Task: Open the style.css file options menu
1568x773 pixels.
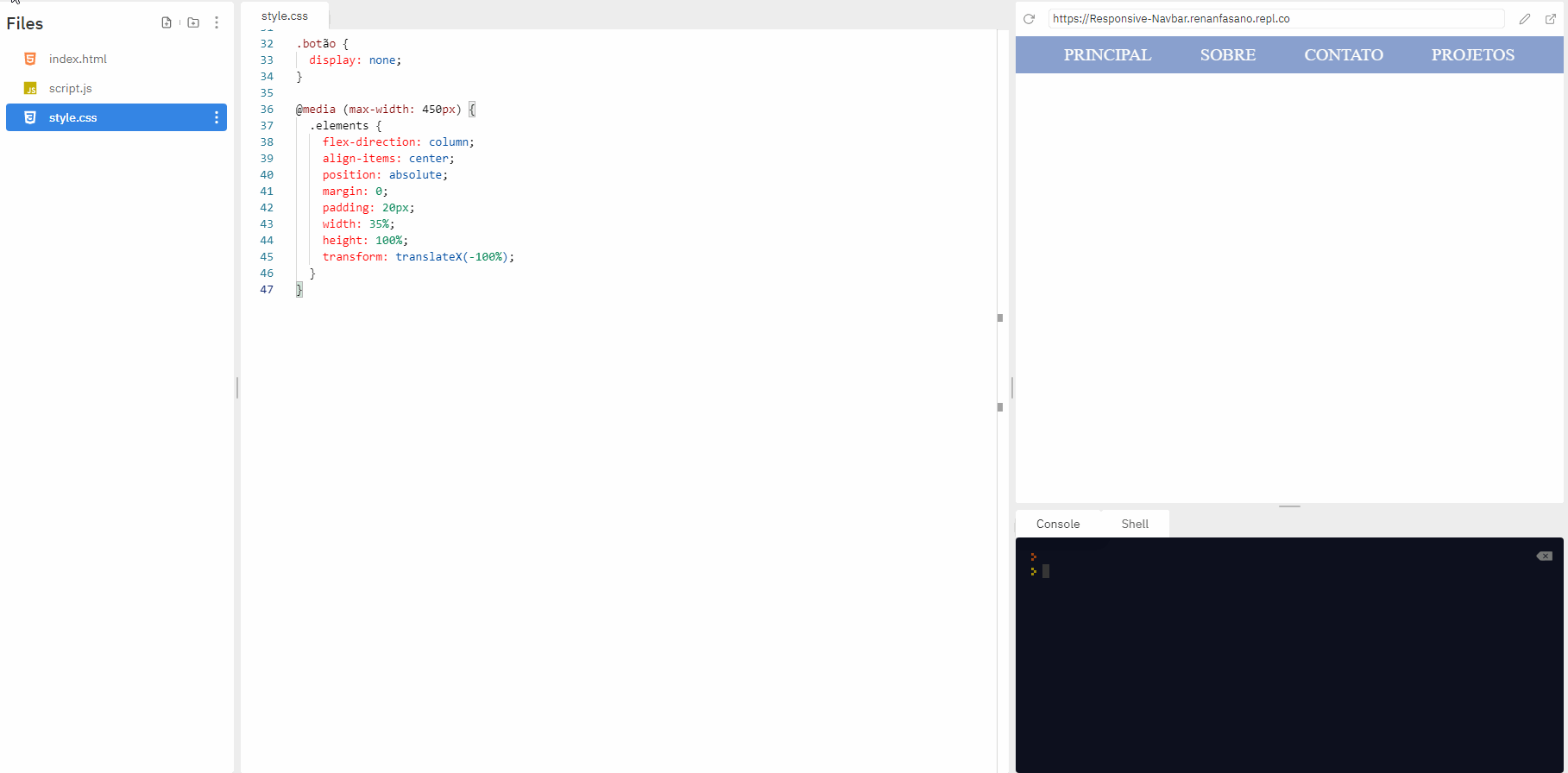Action: [217, 117]
